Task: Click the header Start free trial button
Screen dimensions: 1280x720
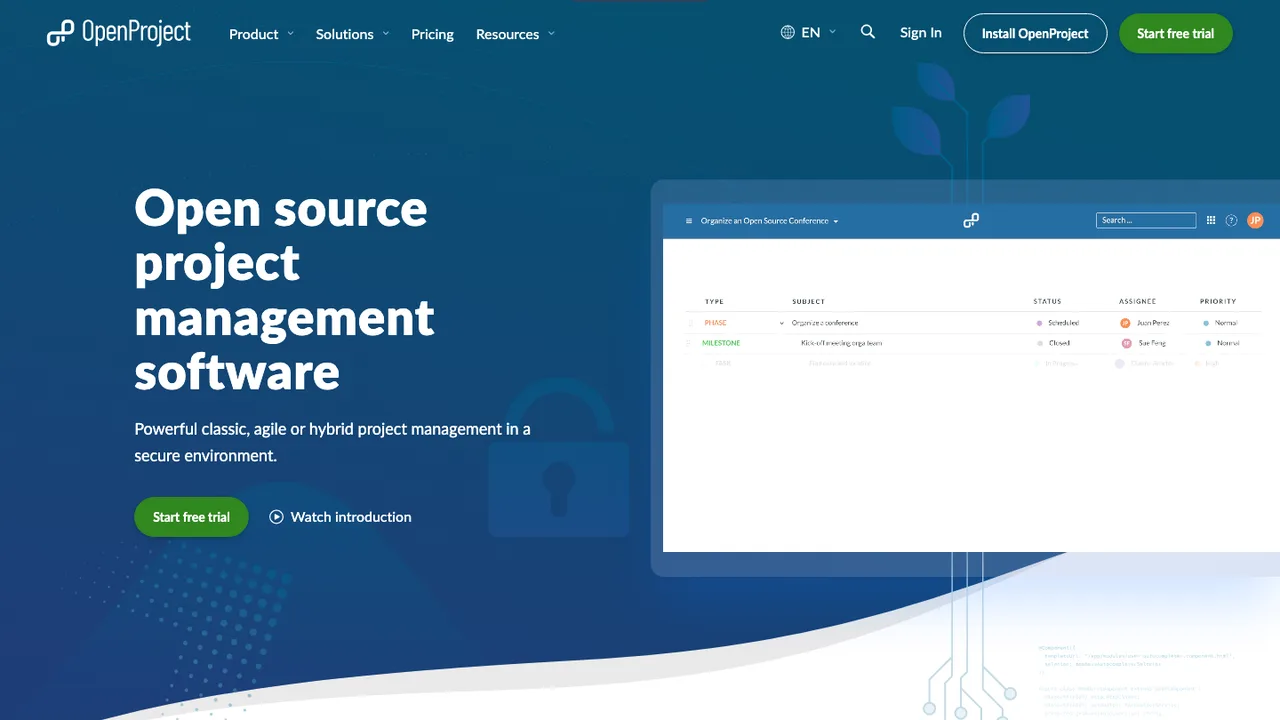Action: coord(1176,33)
